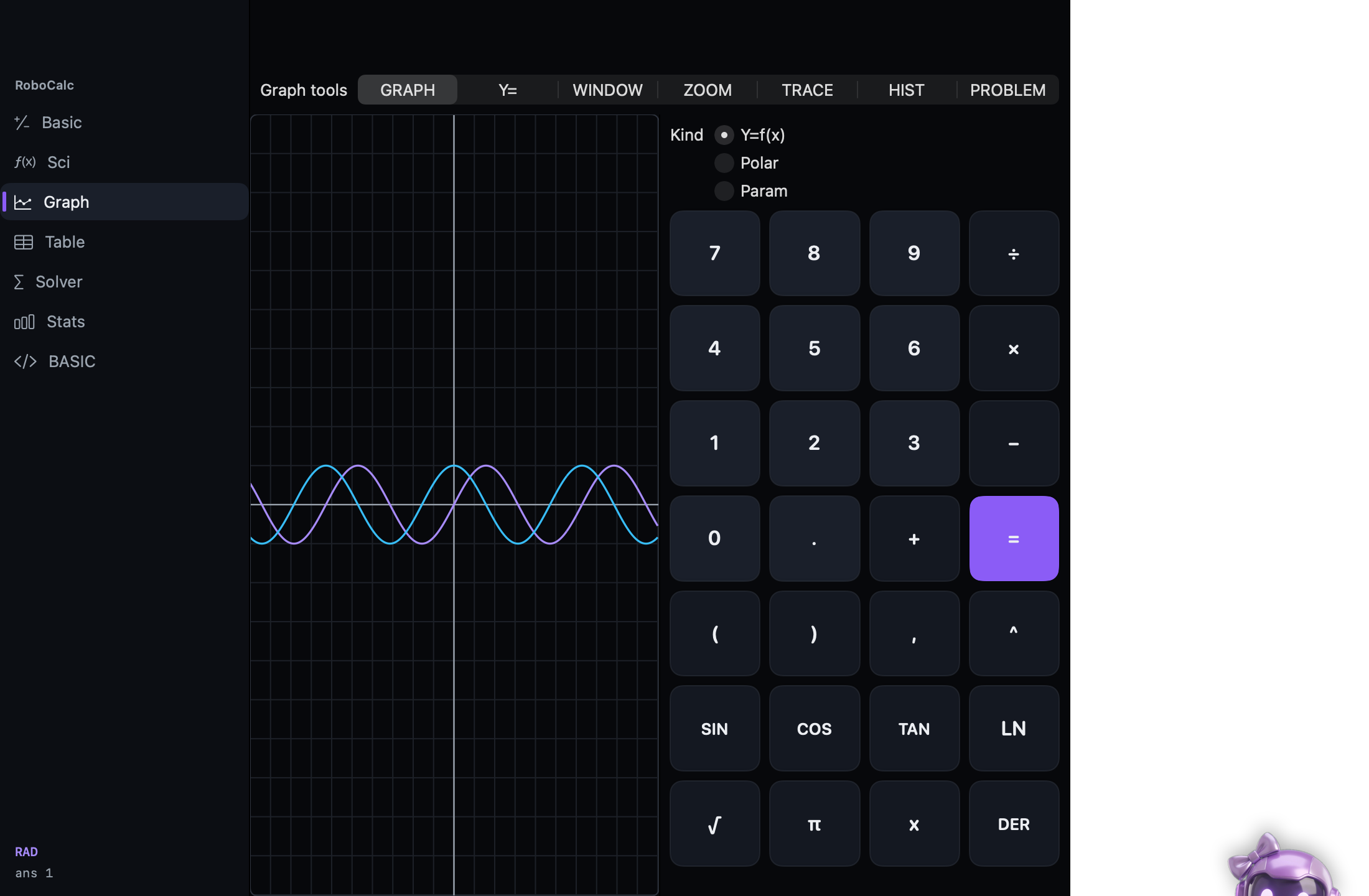Tap the 2 key

[815, 443]
